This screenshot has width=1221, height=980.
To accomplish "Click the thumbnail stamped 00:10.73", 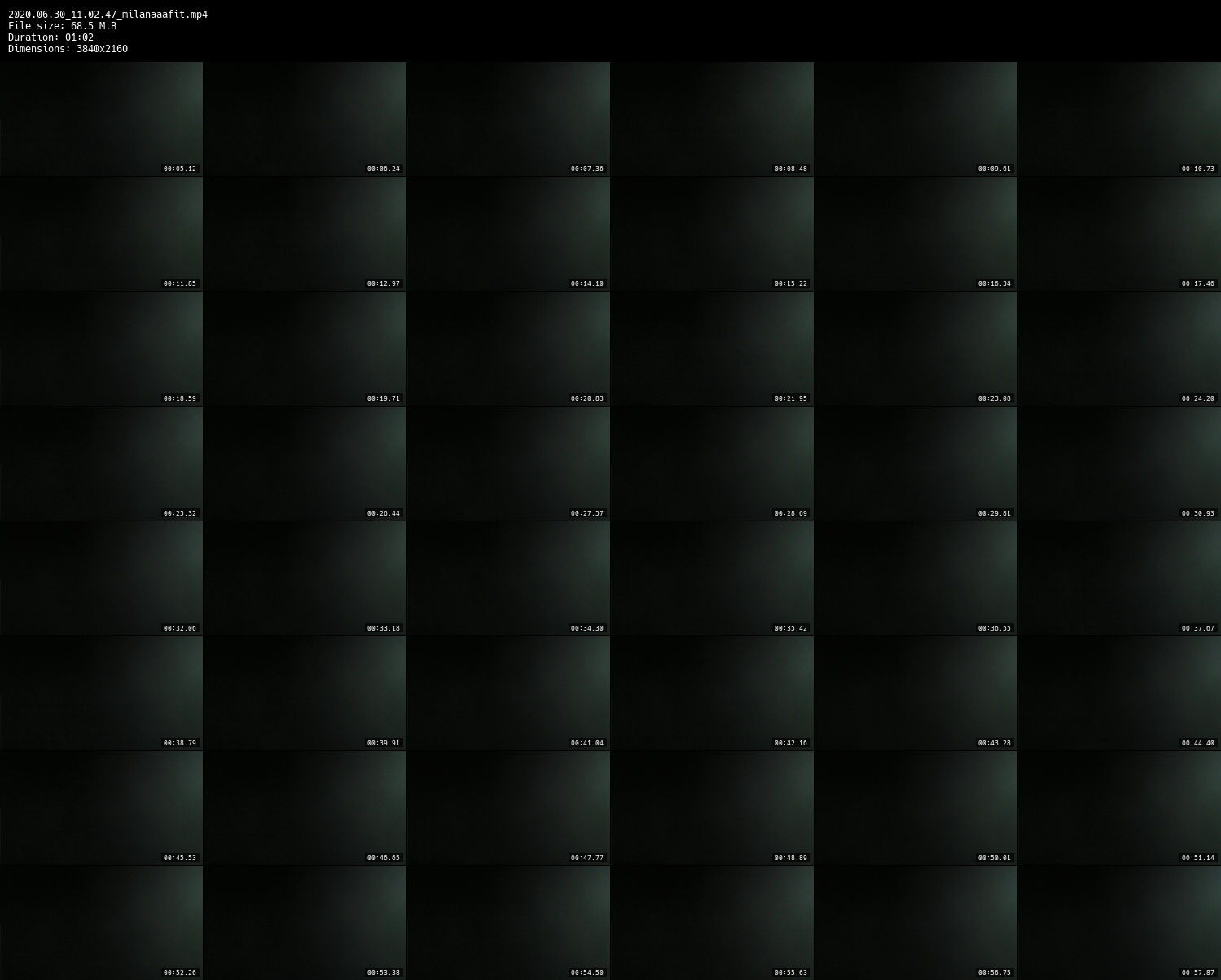I will click(1119, 119).
